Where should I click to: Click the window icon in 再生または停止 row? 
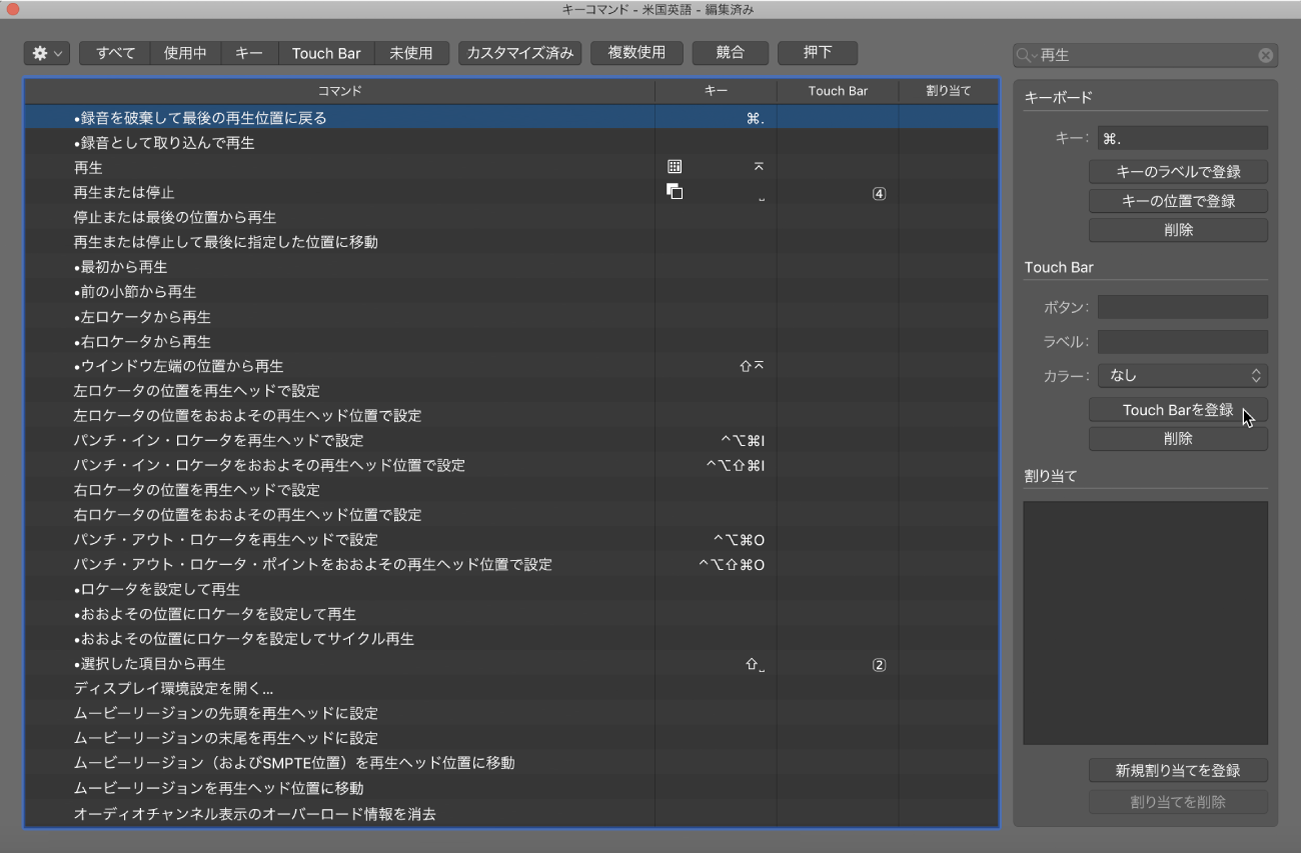674,192
